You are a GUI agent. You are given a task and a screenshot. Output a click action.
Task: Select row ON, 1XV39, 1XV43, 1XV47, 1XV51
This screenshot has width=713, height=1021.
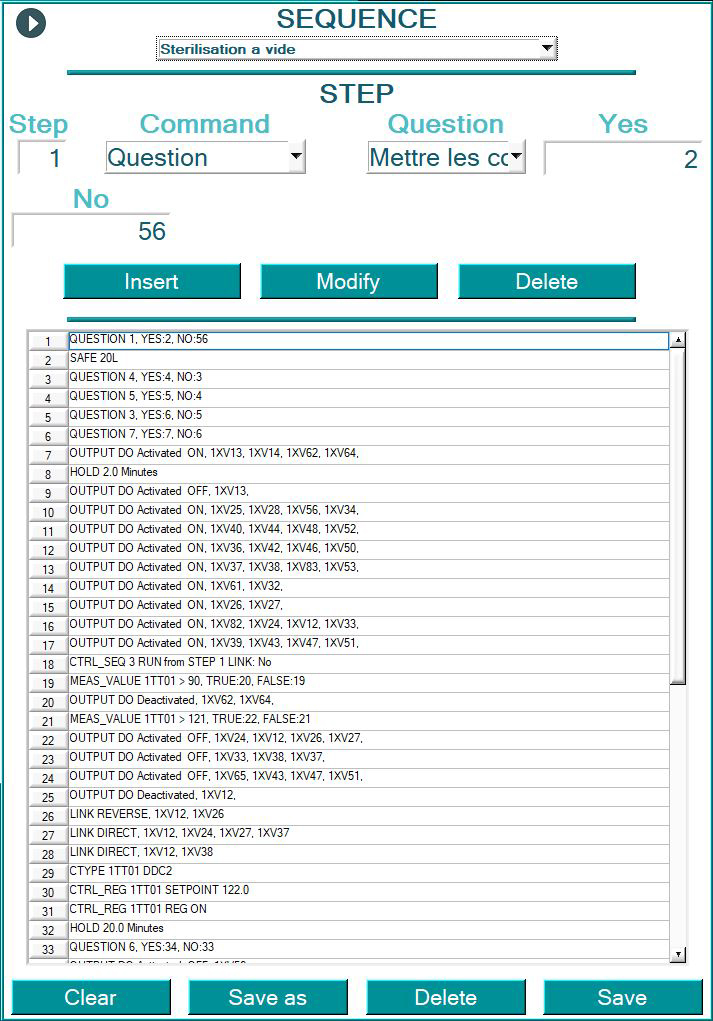click(369, 645)
